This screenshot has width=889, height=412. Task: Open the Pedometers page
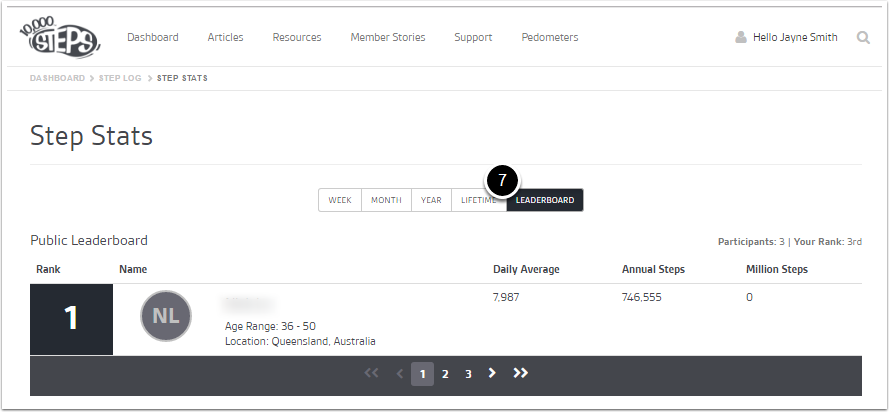point(550,38)
